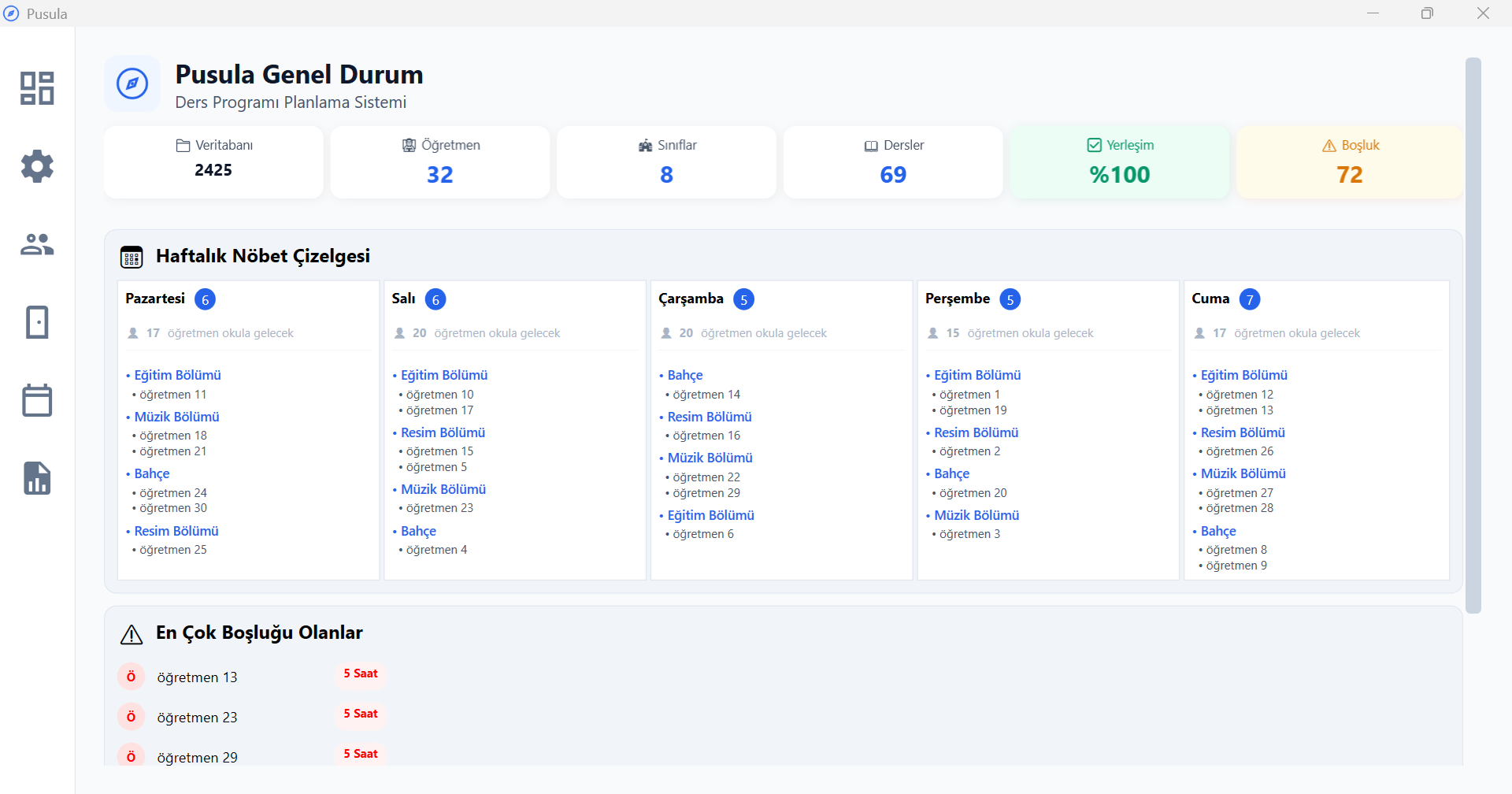Image resolution: width=1512 pixels, height=794 pixels.
Task: Select öğretmen 13 in the gaps list
Action: tap(197, 677)
